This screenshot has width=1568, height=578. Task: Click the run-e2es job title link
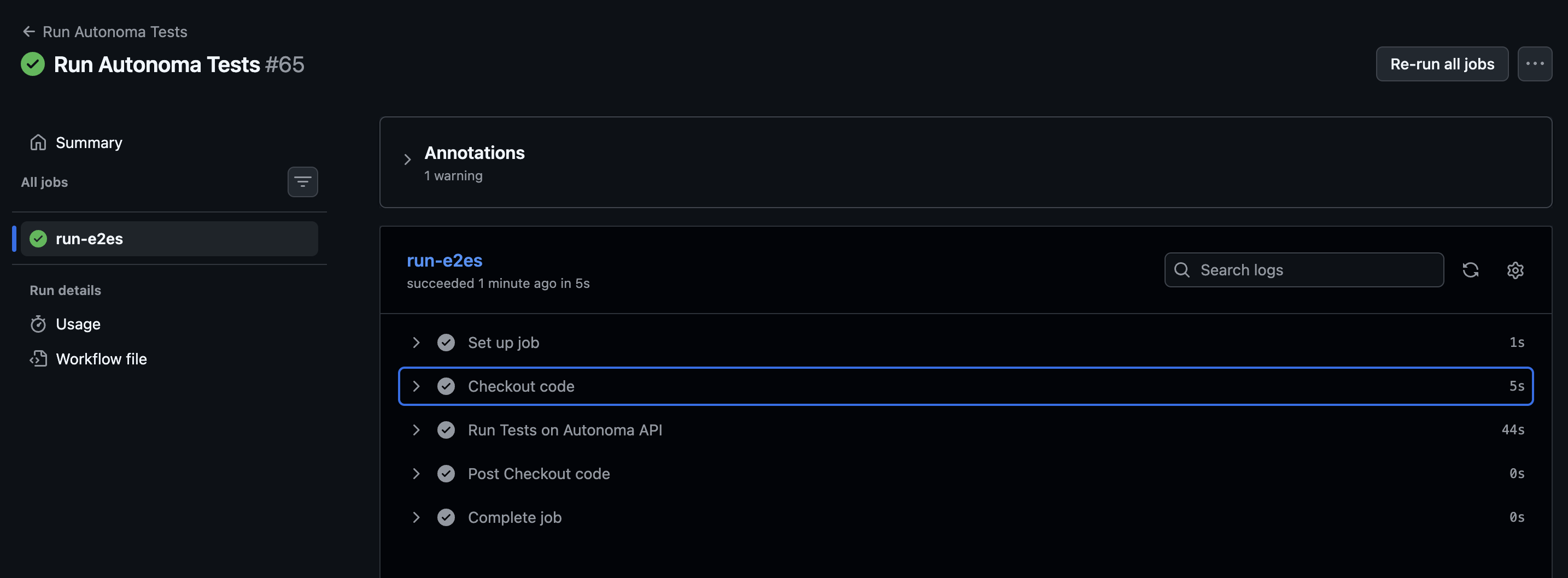pos(444,261)
